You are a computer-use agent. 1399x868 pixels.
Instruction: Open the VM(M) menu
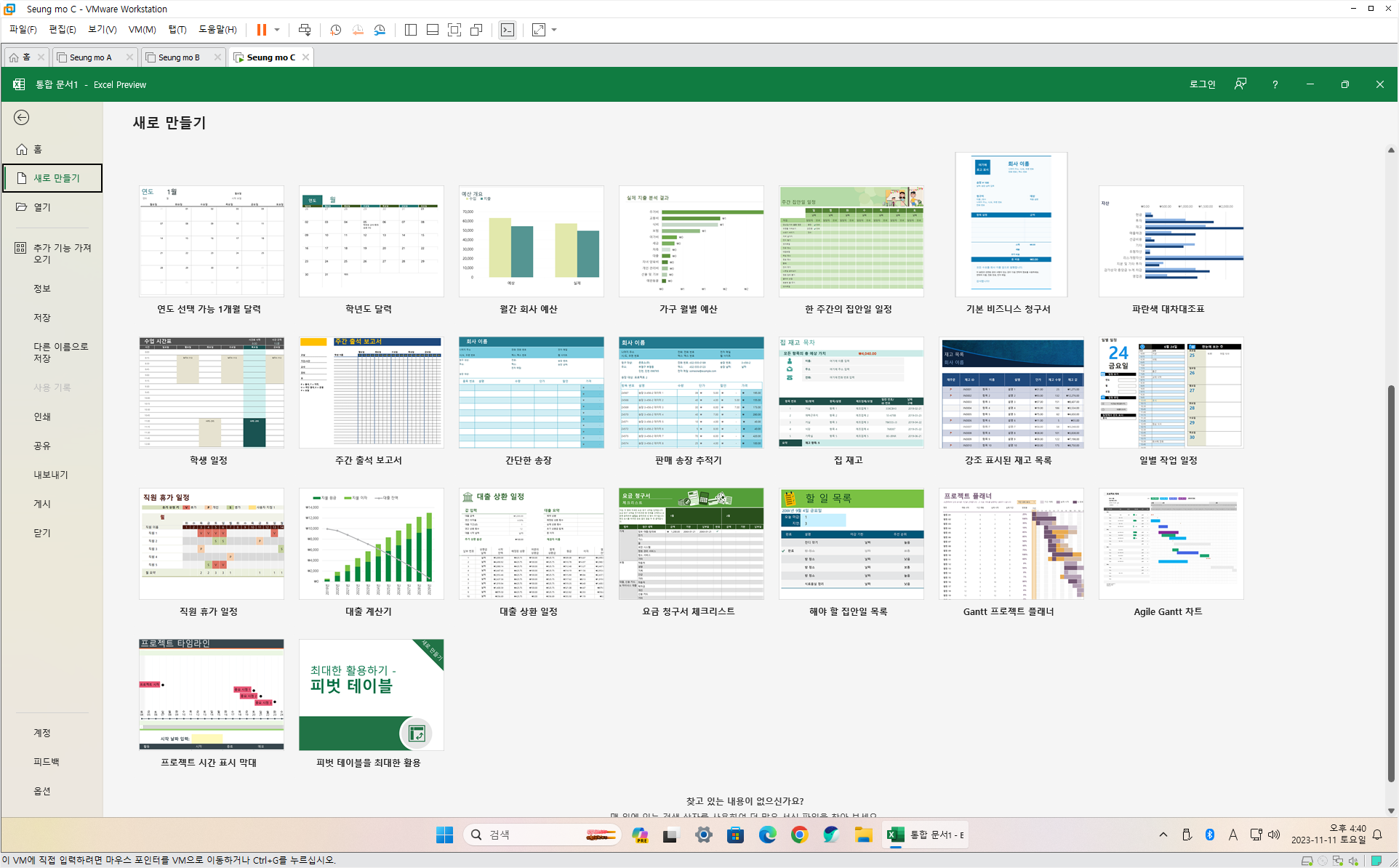coord(142,30)
